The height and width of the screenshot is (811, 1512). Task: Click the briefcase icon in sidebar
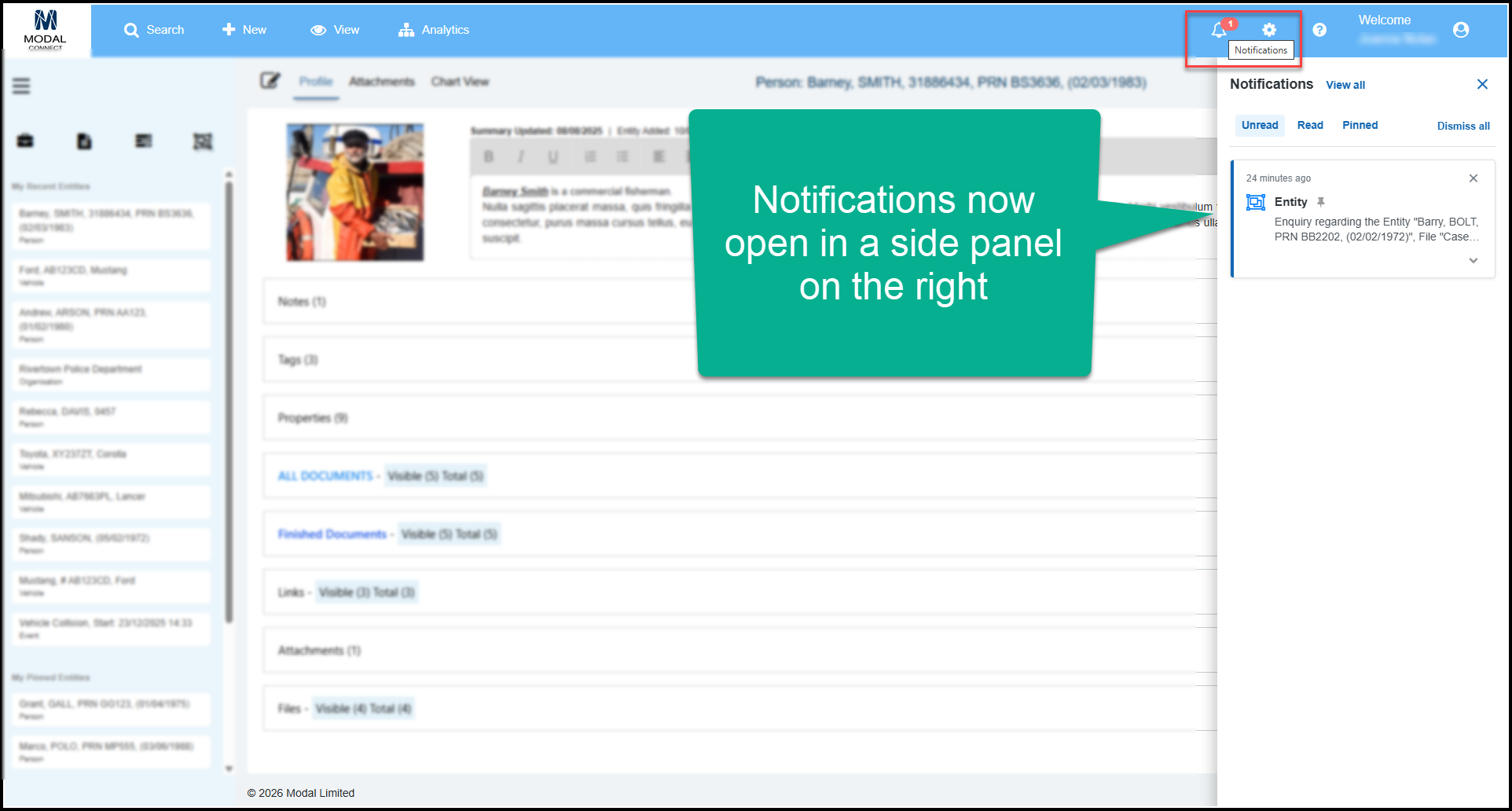coord(25,141)
